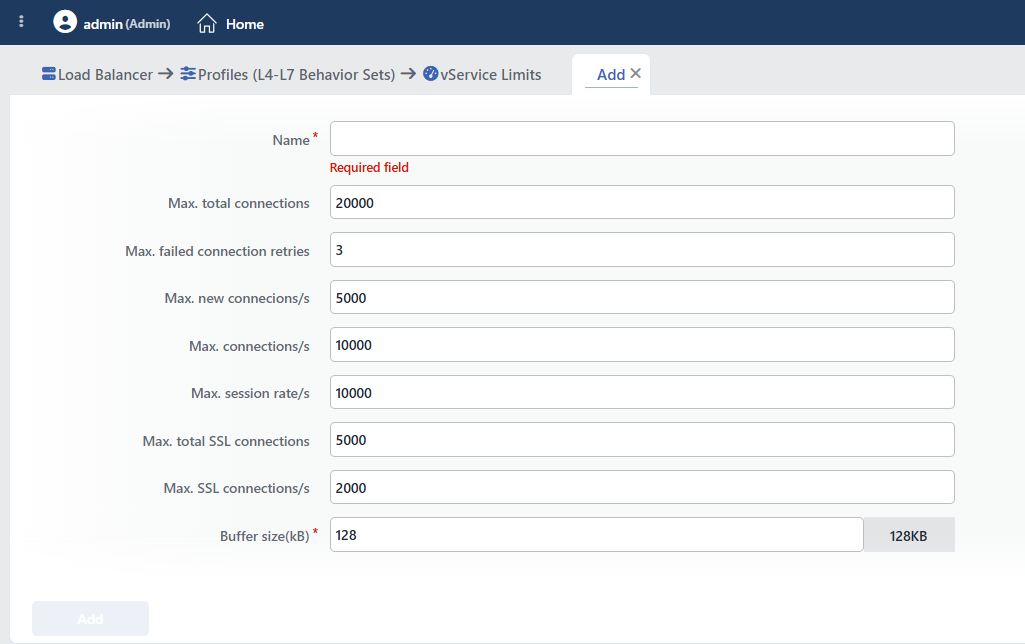The image size is (1025, 644).
Task: Focus the Buffer size(kB) input field
Action: click(x=596, y=535)
